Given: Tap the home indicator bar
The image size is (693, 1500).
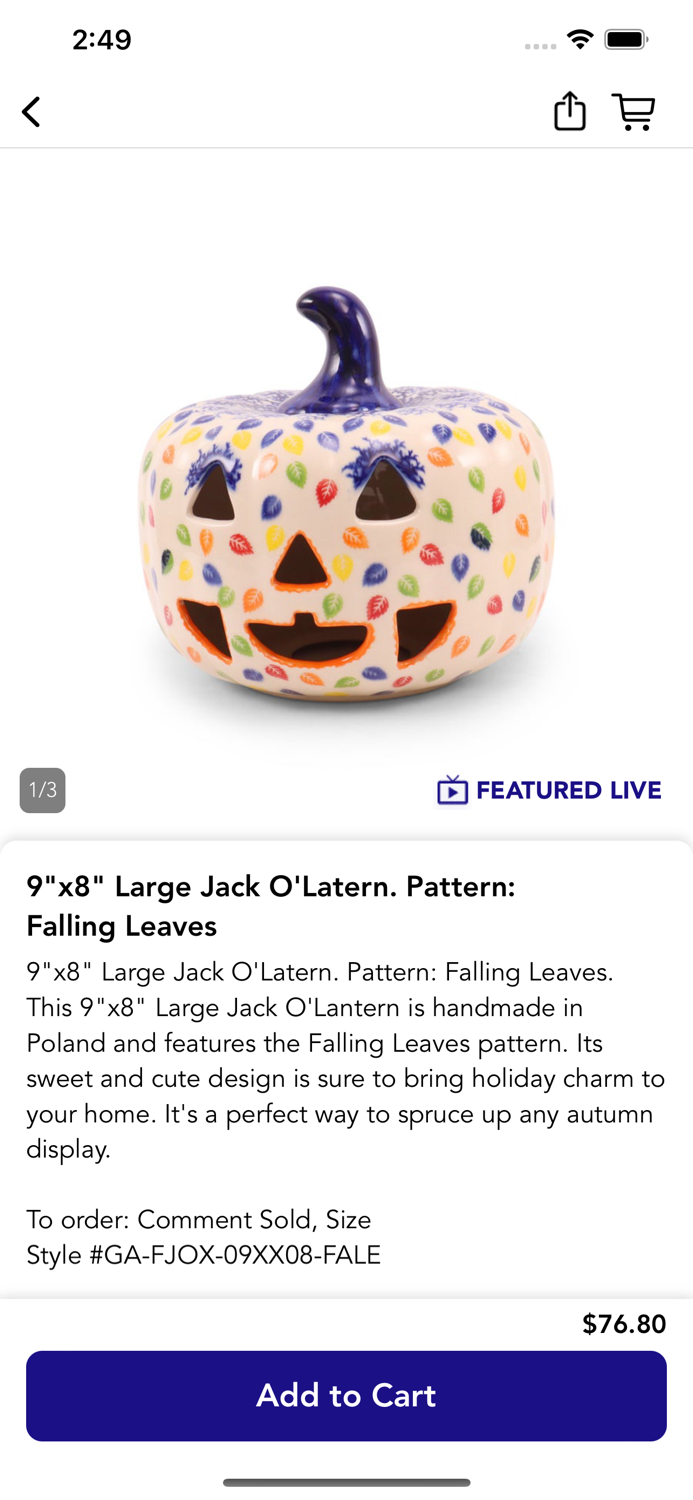Looking at the screenshot, I should tap(346, 1483).
